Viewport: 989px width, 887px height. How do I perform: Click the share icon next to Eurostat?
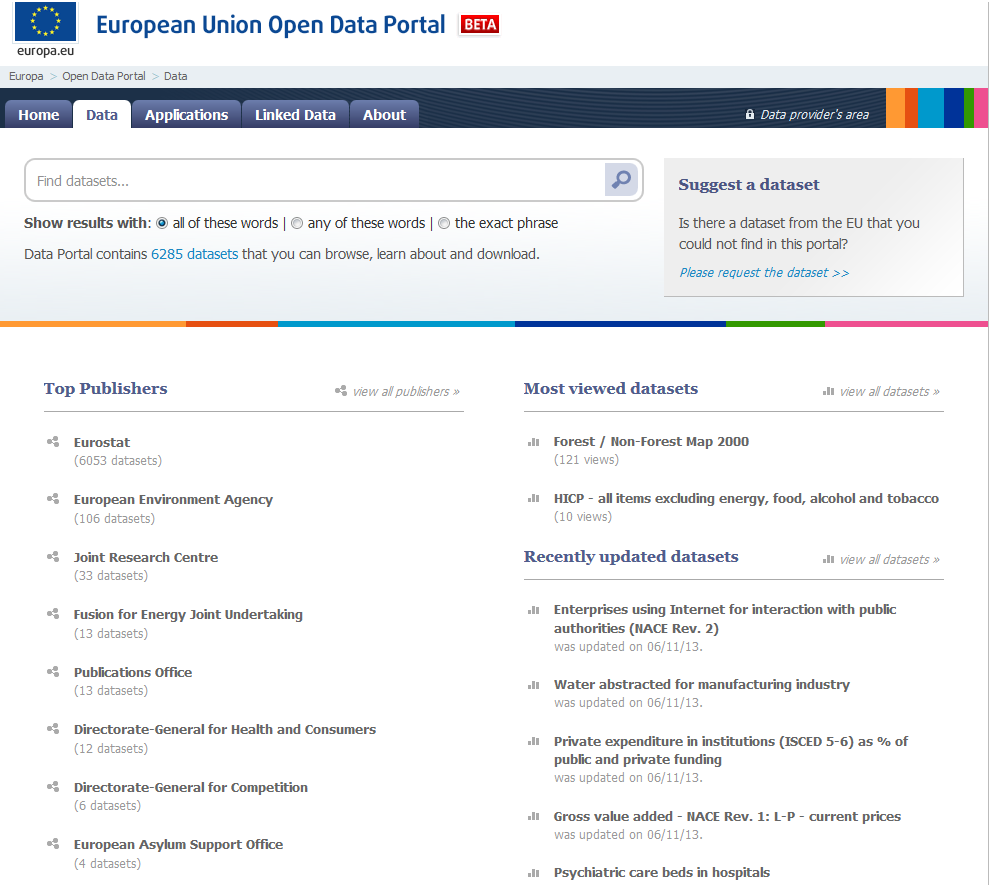tap(53, 442)
